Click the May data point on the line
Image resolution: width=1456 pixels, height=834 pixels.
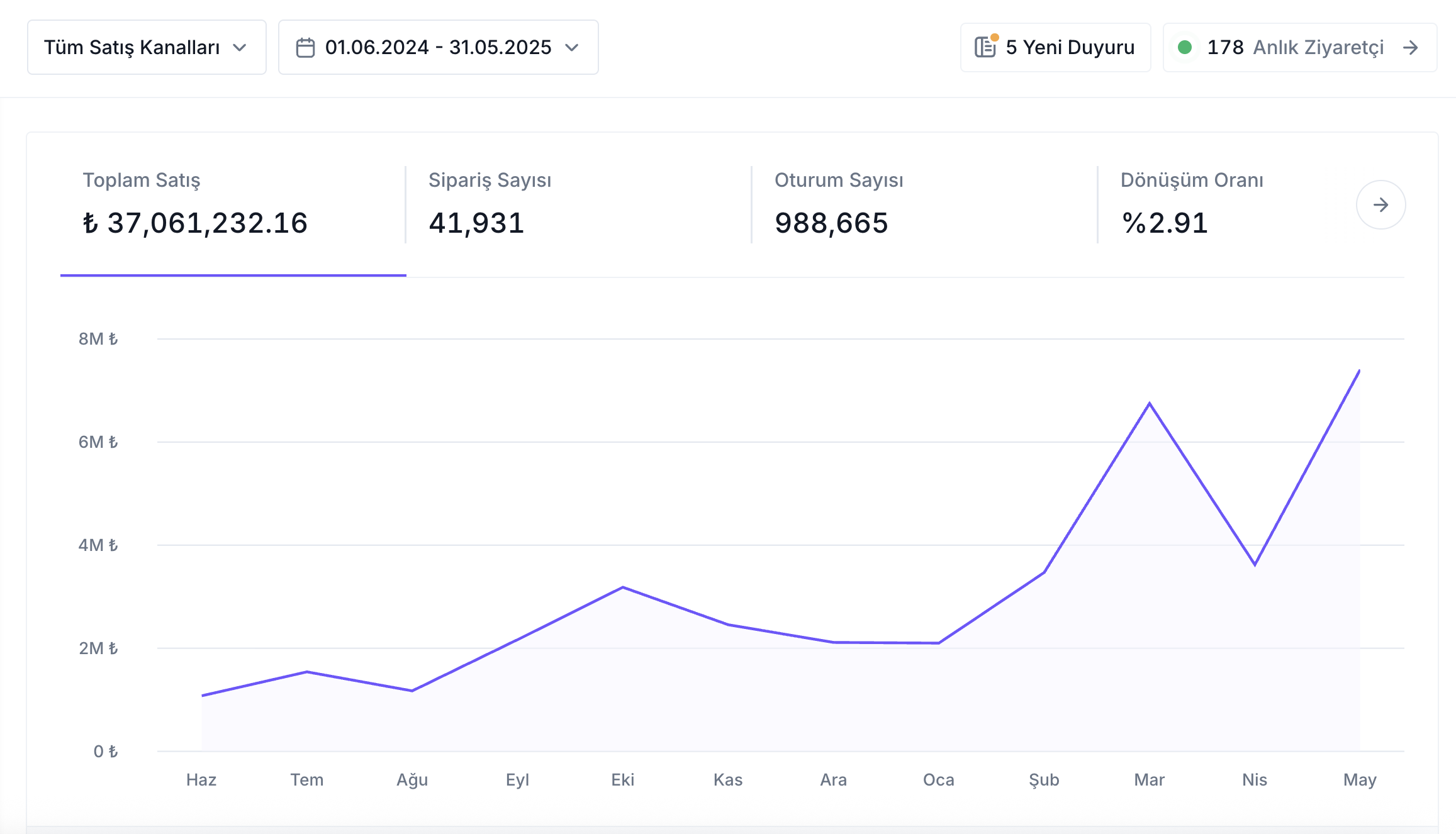tap(1360, 370)
